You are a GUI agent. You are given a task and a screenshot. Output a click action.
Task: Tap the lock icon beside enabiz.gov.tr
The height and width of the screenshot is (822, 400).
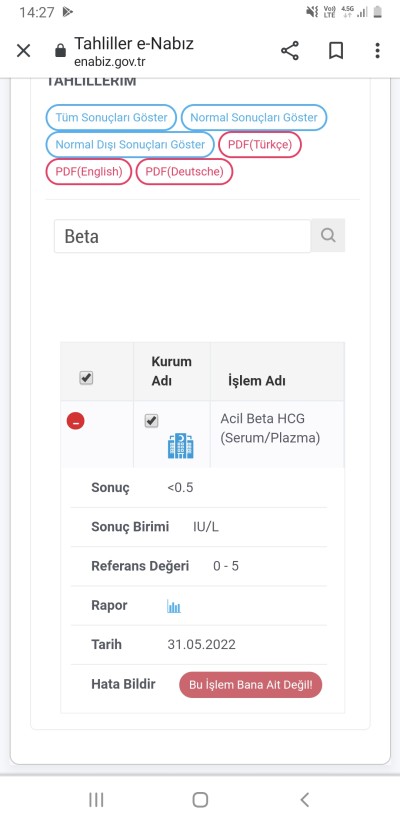[x=61, y=51]
